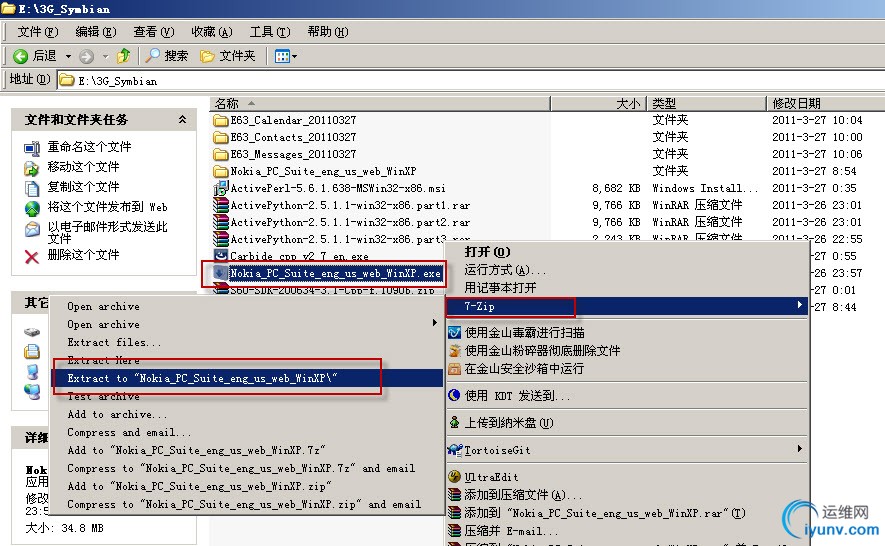Select ActivePython part1.rar archive icon
Viewport: 885px width, 546px height.
[220, 205]
